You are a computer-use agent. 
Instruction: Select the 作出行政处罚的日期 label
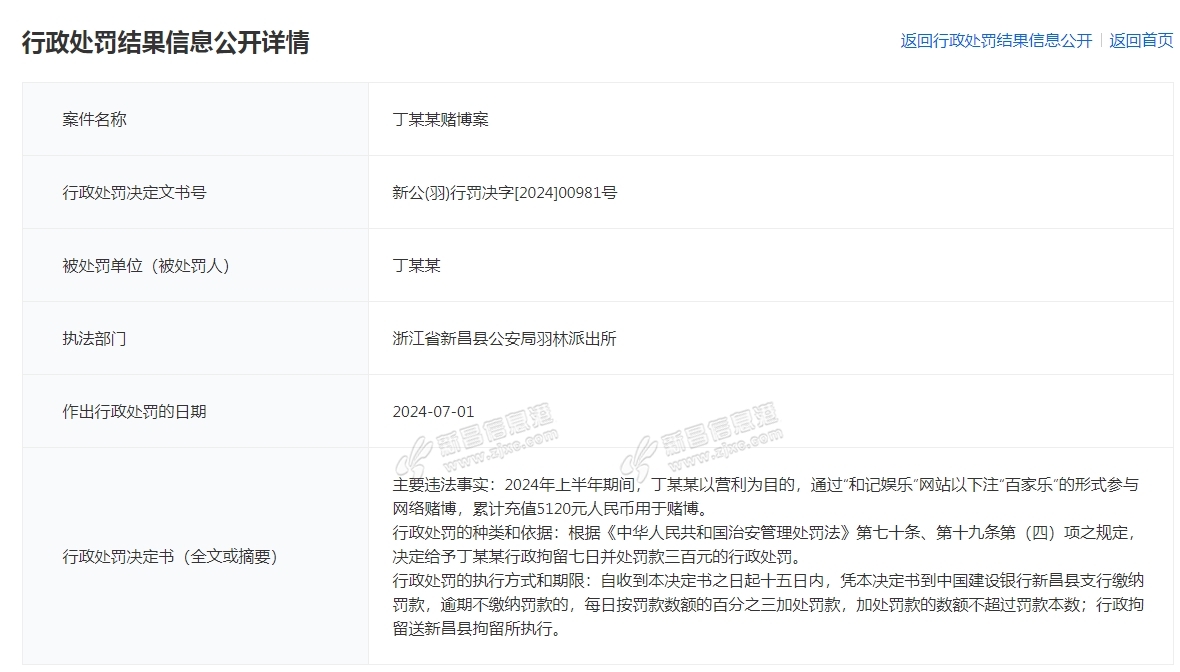point(134,411)
